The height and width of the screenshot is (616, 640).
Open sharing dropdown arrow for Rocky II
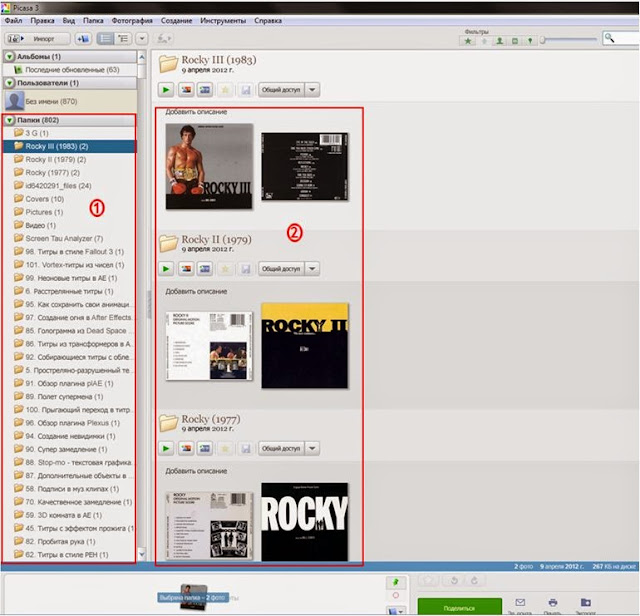pyautogui.click(x=312, y=269)
